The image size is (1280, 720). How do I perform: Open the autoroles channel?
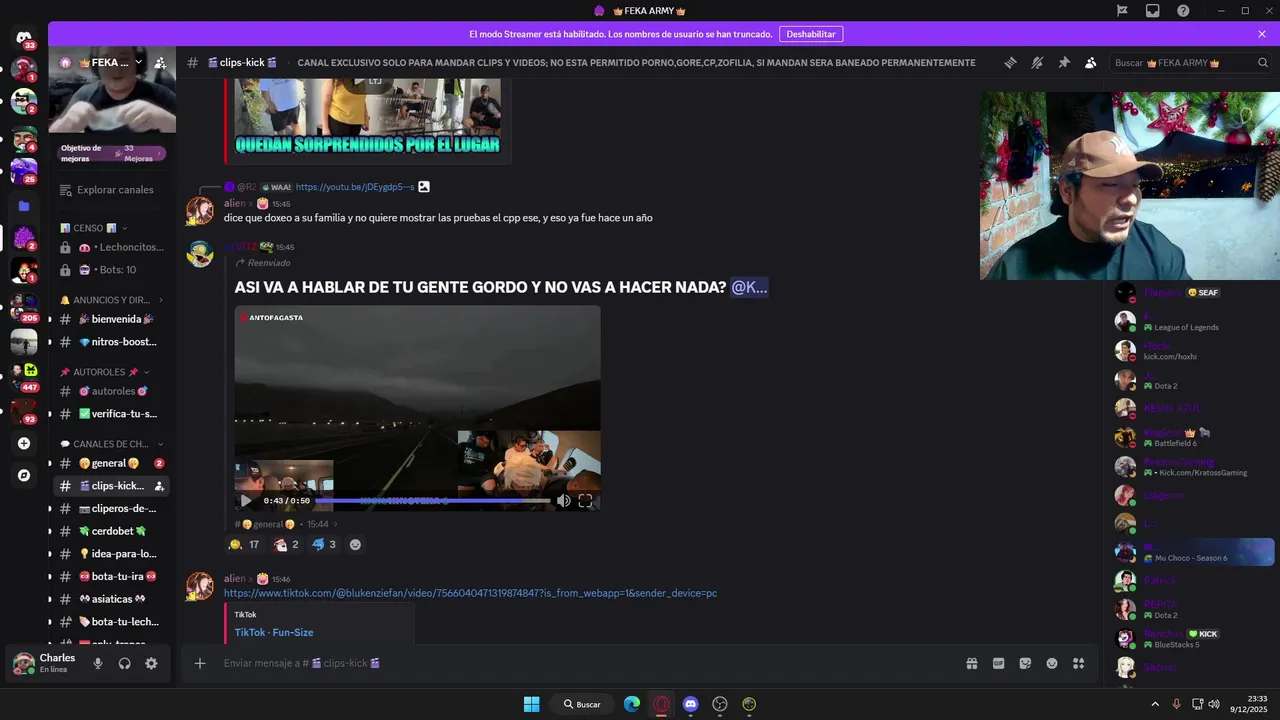click(111, 391)
